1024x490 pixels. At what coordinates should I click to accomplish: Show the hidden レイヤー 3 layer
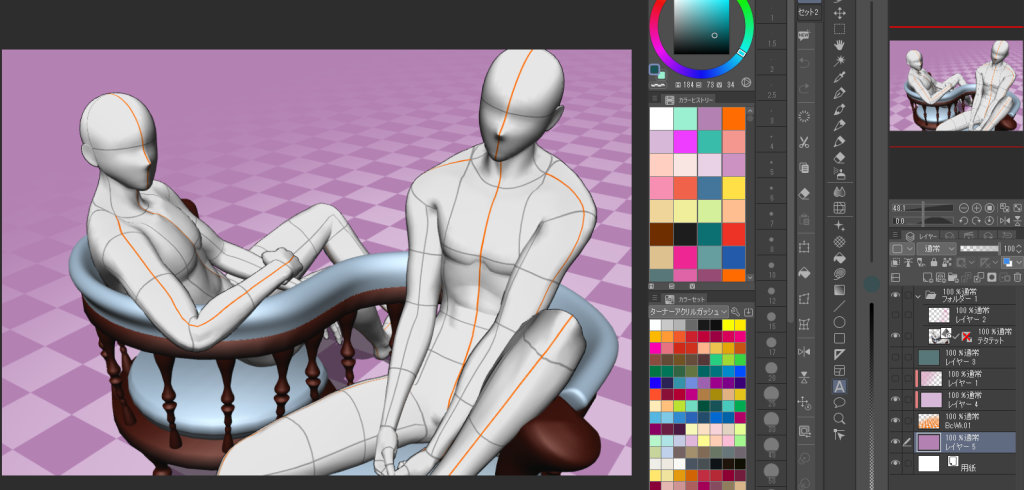895,357
